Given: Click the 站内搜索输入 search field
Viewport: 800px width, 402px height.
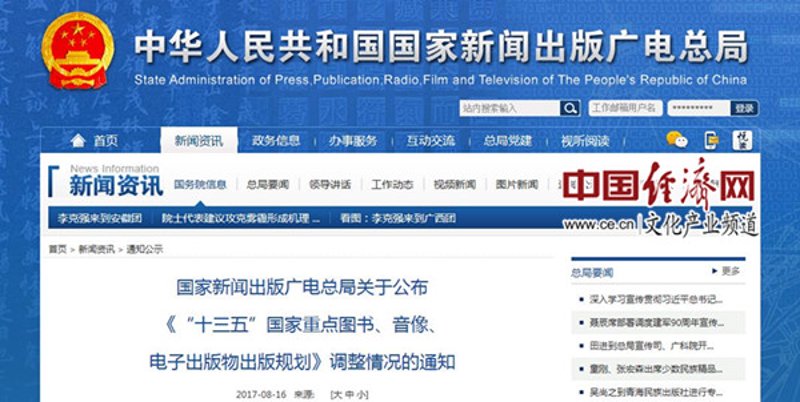Looking at the screenshot, I should (509, 108).
